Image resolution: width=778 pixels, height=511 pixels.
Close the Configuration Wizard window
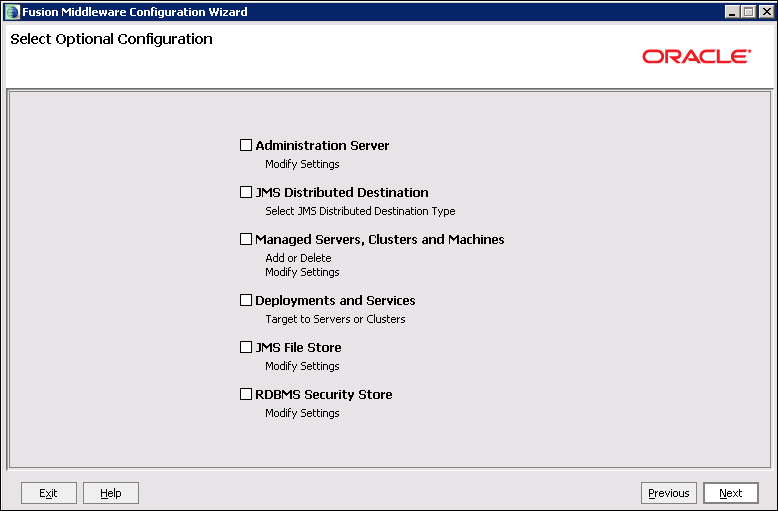pos(767,12)
